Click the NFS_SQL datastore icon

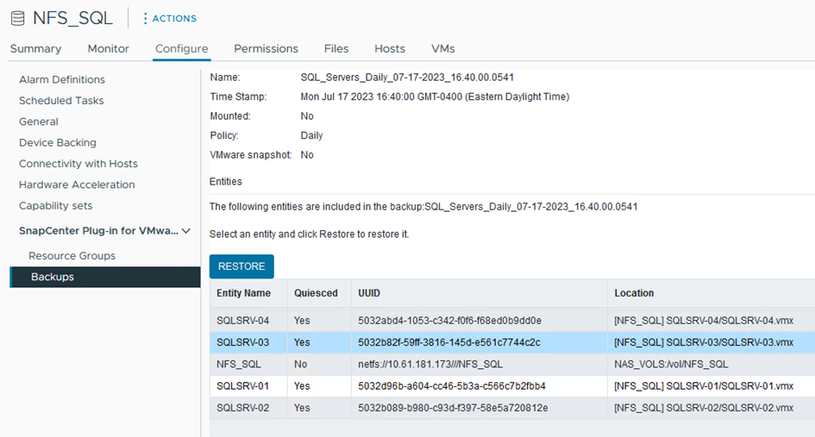(17, 18)
